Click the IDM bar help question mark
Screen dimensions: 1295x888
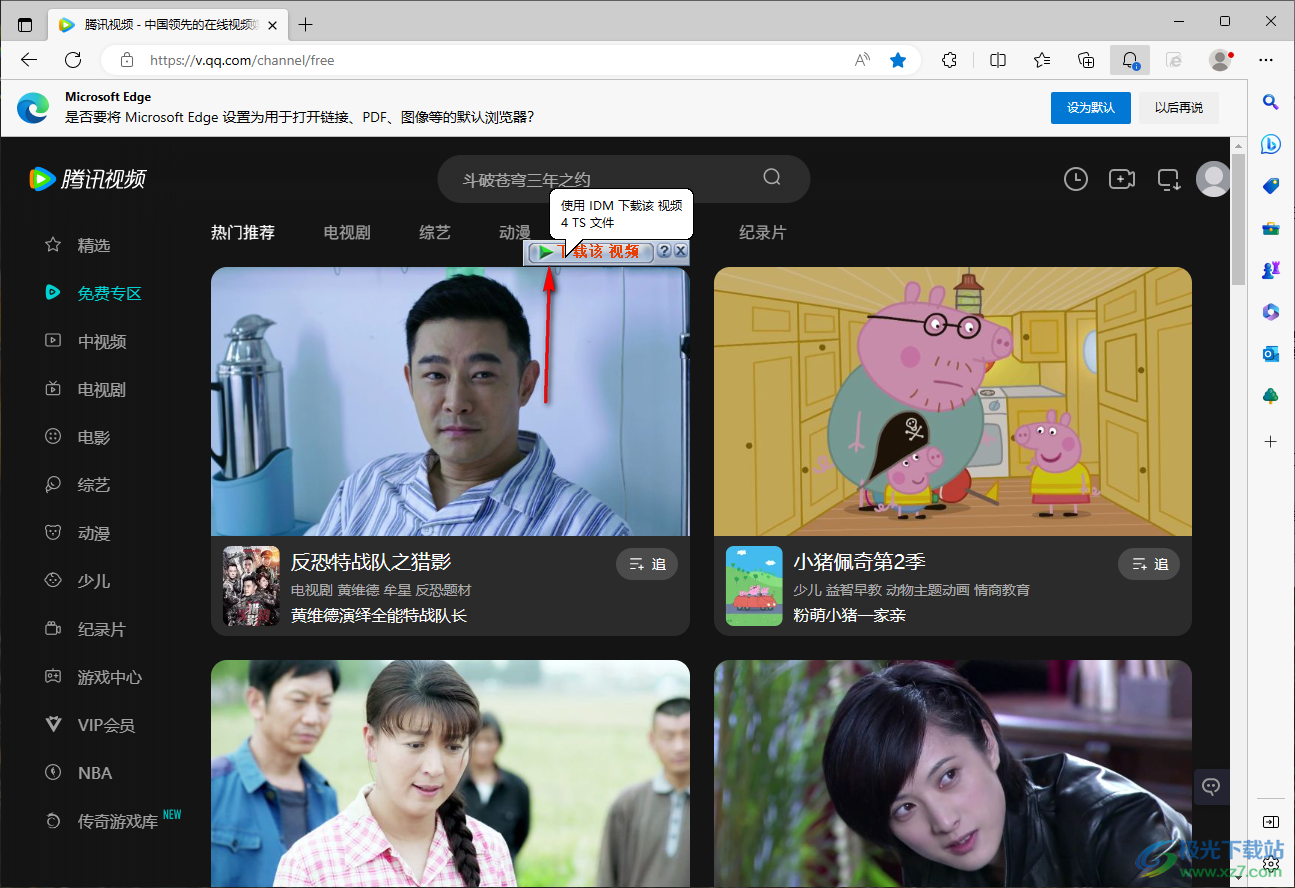tap(664, 252)
